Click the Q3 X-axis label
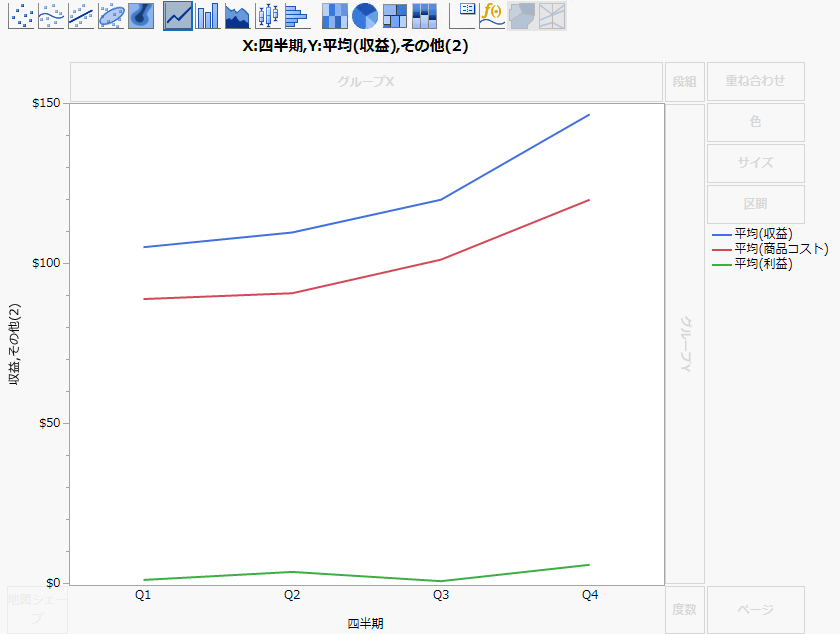840x634 pixels. pyautogui.click(x=441, y=595)
